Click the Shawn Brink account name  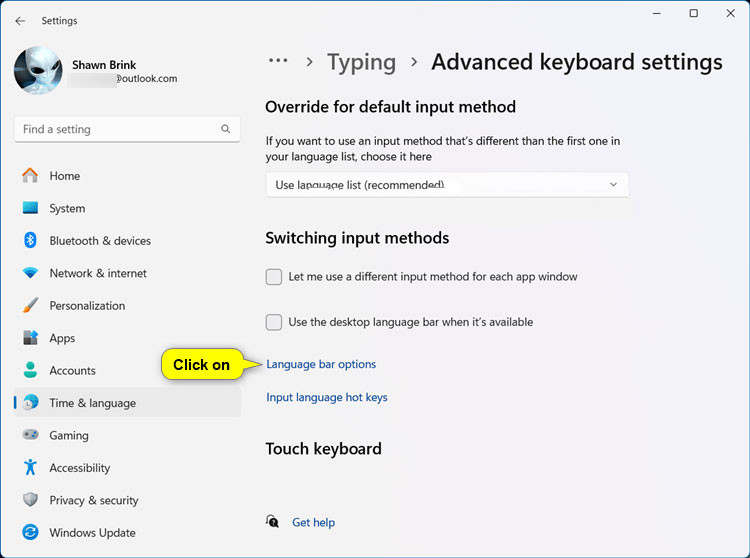point(104,65)
